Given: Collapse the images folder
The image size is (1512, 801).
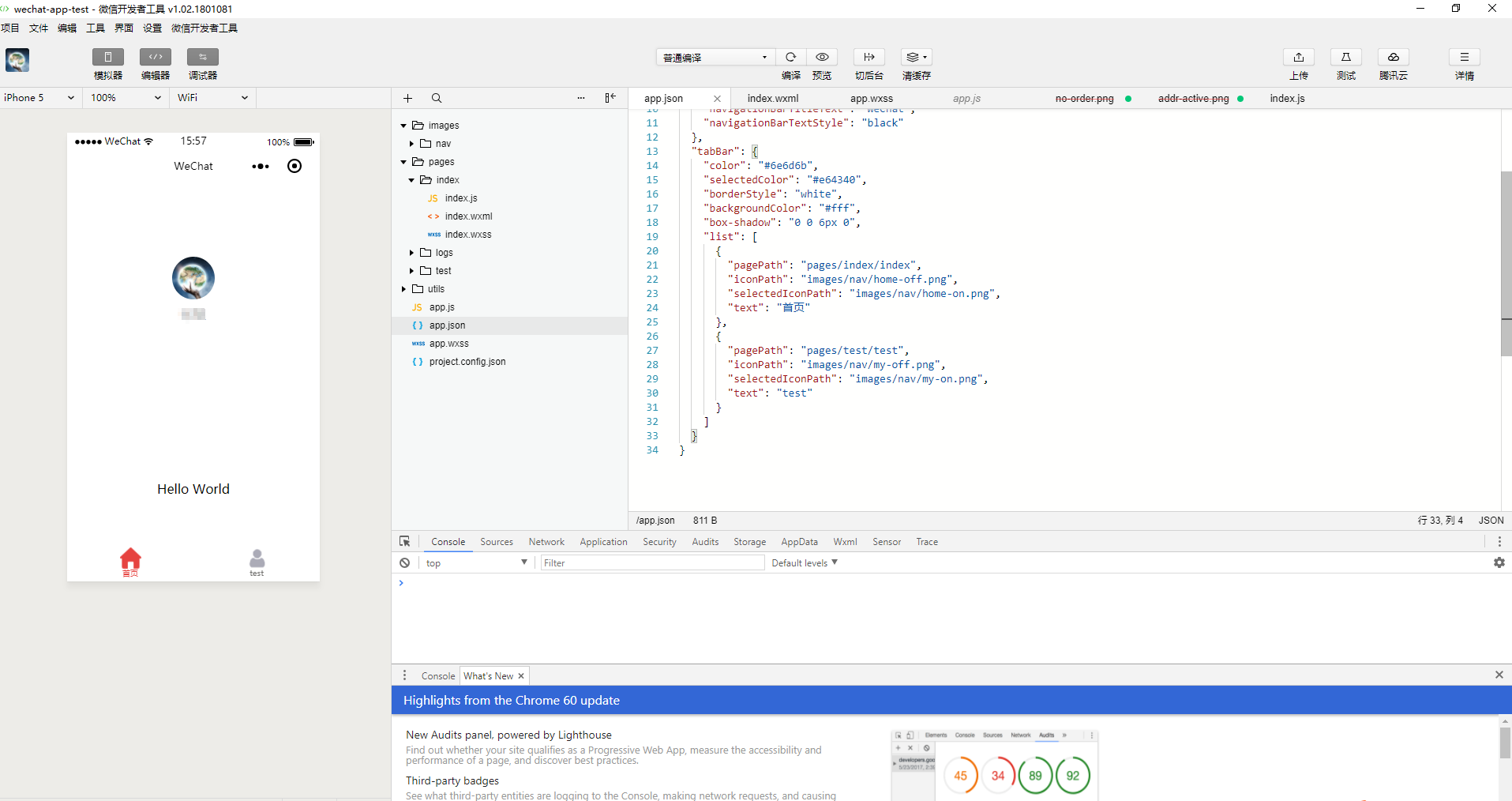Looking at the screenshot, I should point(403,126).
